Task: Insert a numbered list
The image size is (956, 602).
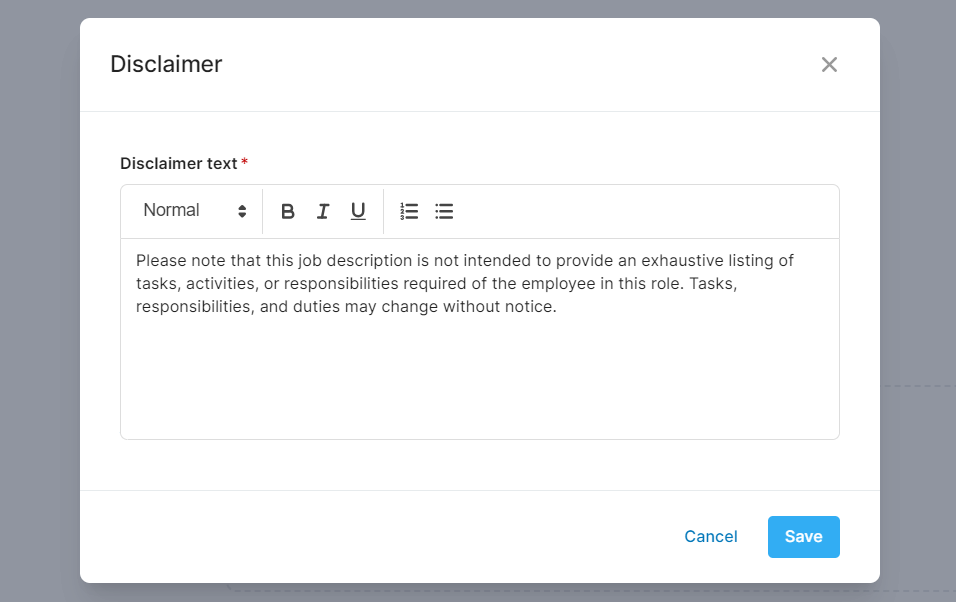Action: tap(409, 211)
